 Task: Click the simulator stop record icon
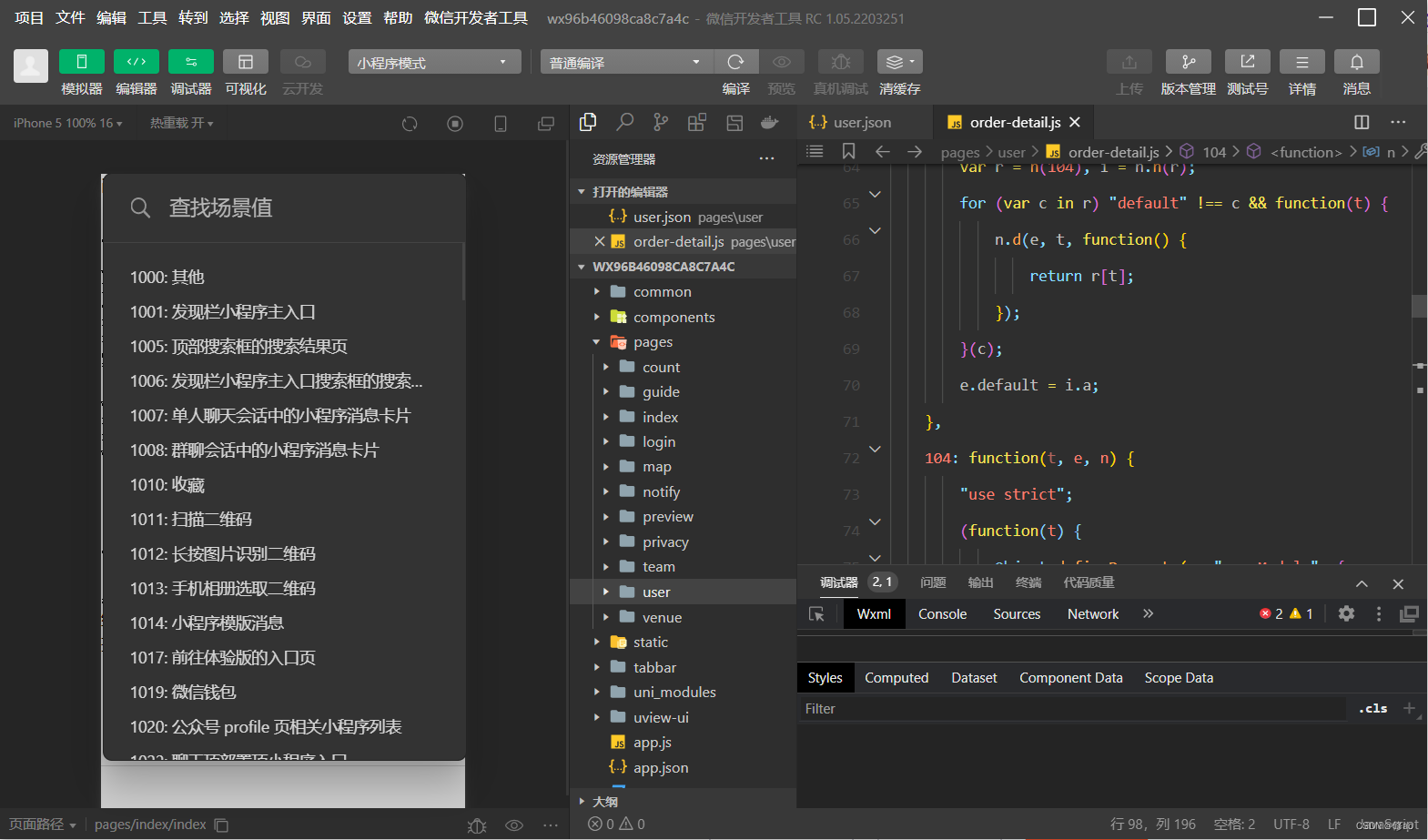(x=455, y=124)
